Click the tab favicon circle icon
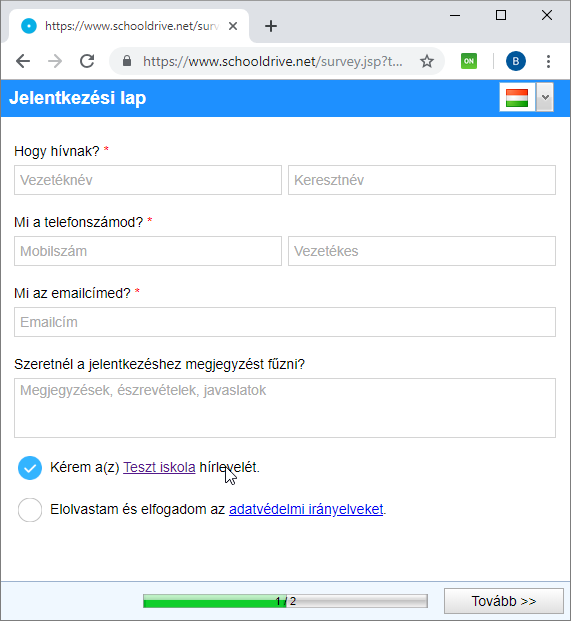 tap(29, 26)
